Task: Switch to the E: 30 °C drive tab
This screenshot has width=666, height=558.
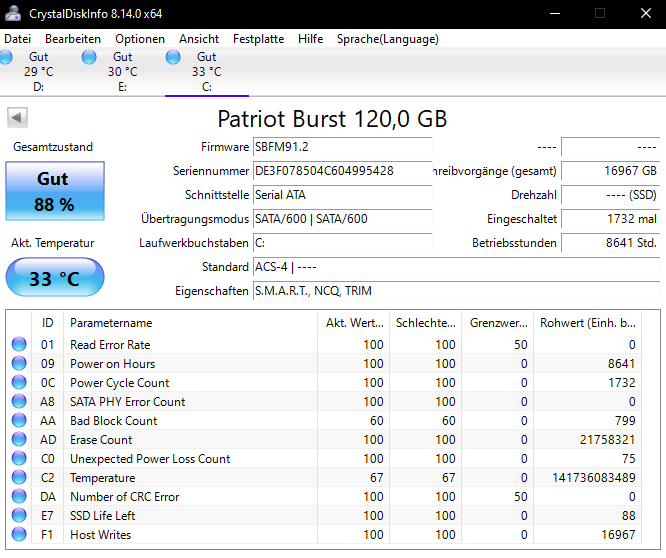Action: coord(123,72)
